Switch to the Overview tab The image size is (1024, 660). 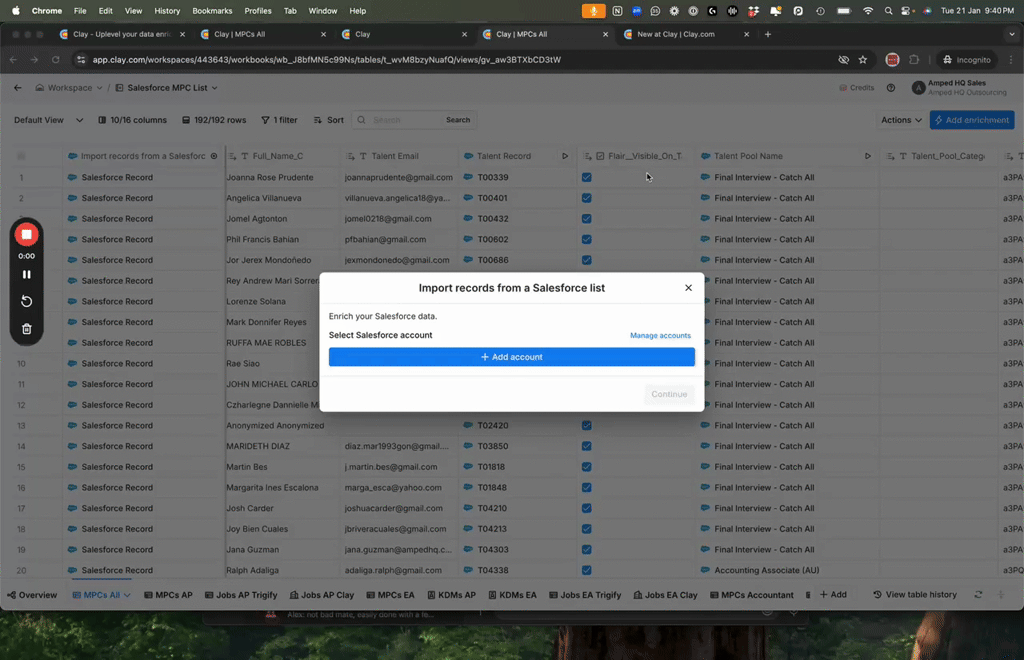[x=32, y=595]
